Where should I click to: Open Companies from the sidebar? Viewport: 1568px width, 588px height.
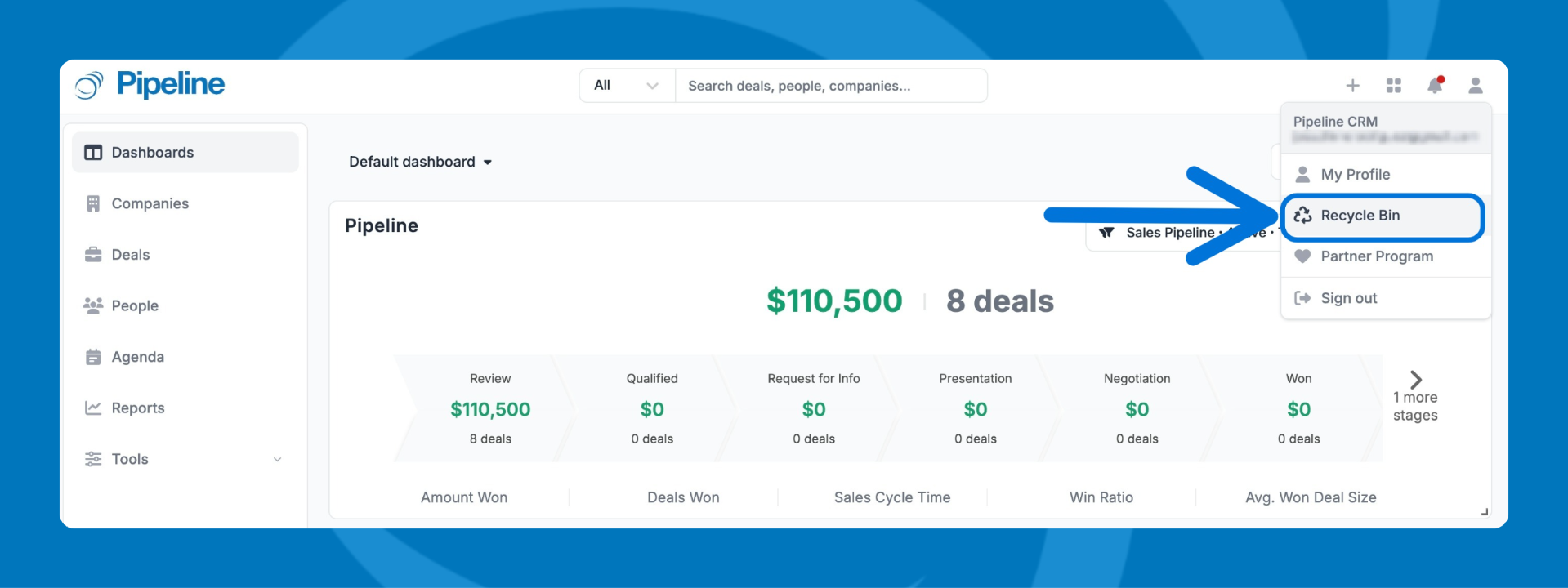[150, 203]
